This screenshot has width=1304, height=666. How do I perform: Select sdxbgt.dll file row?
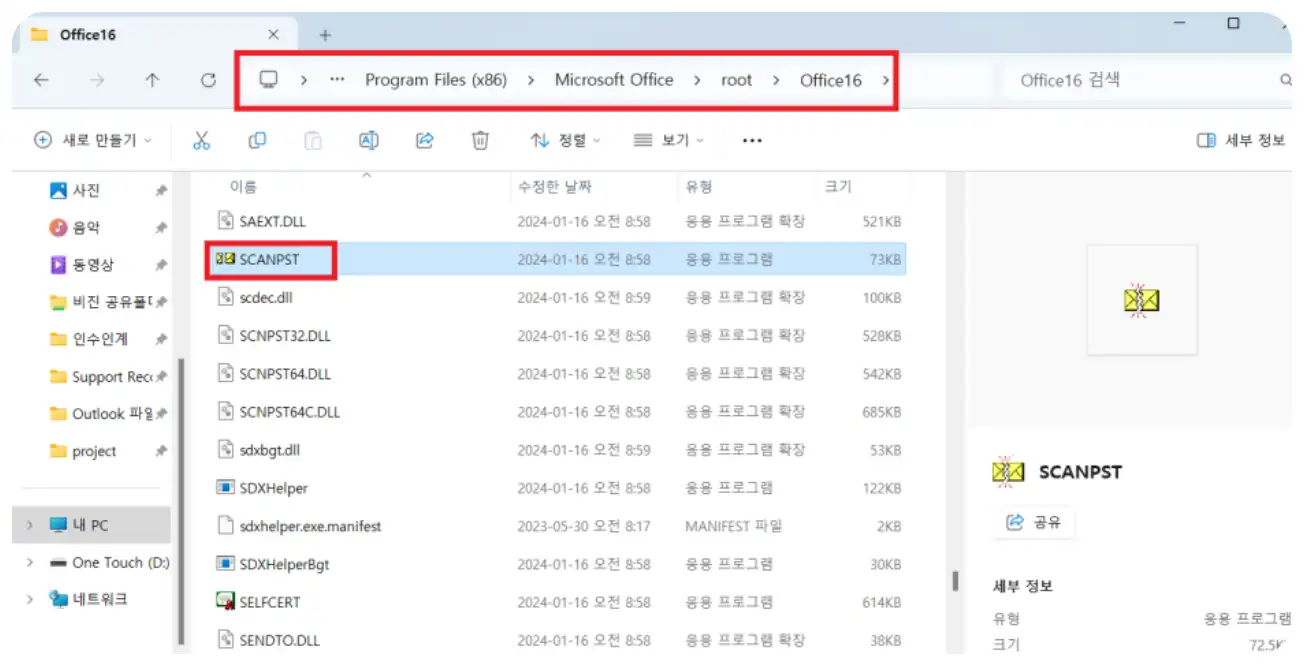558,450
